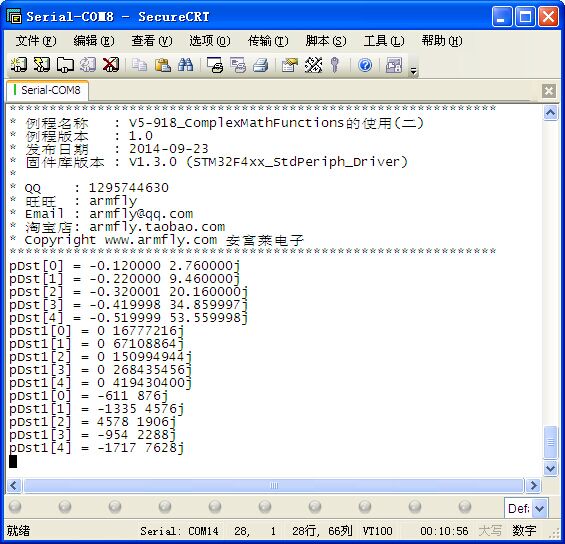Screen dimensions: 565x544
Task: Click the horizontal scrollbar left arrow
Action: (x=14, y=485)
